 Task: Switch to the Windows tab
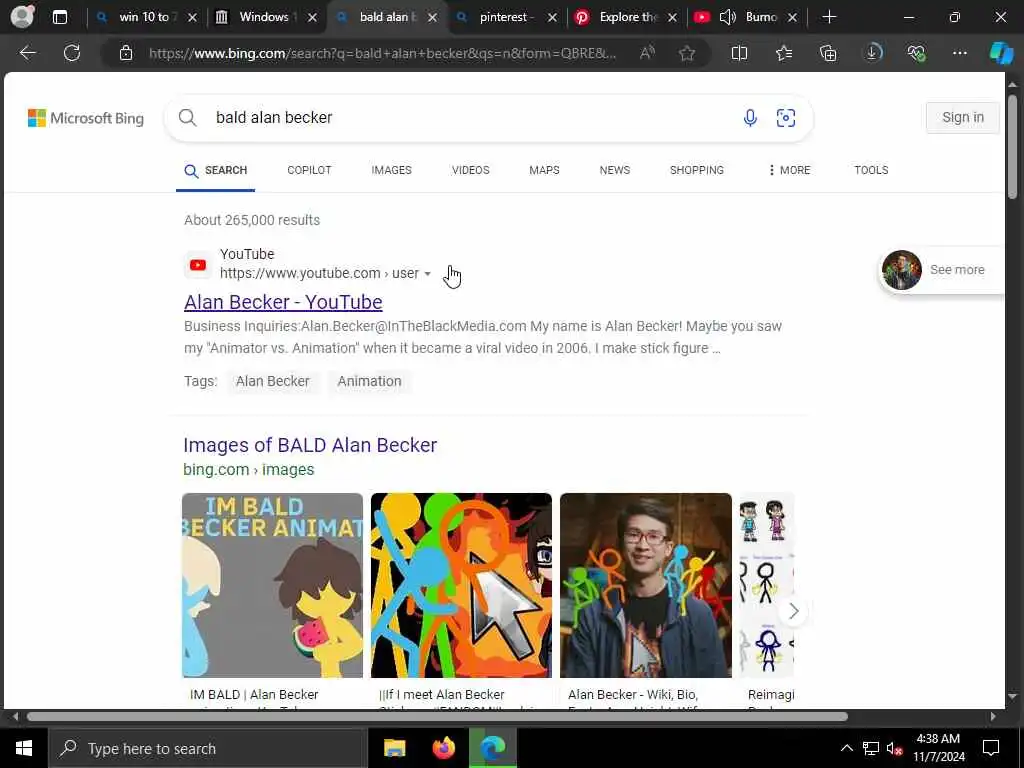[264, 17]
